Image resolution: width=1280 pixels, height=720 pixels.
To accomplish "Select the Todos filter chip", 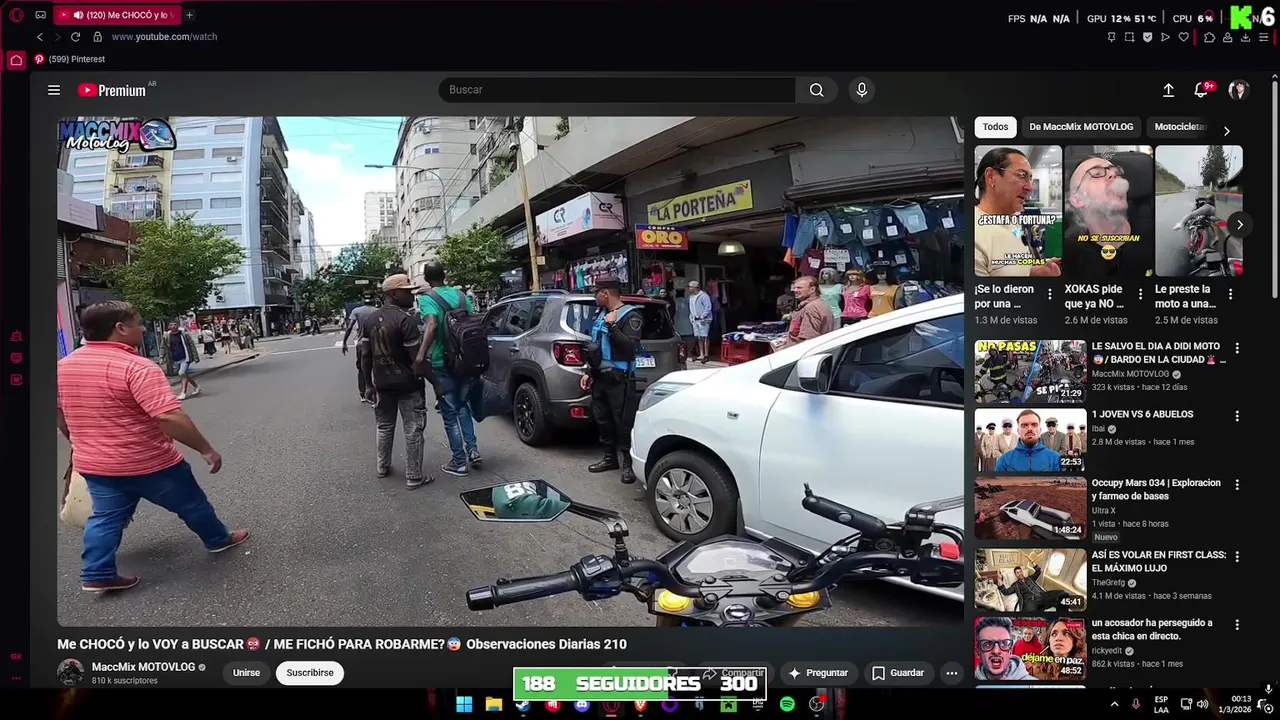I will click(x=995, y=127).
